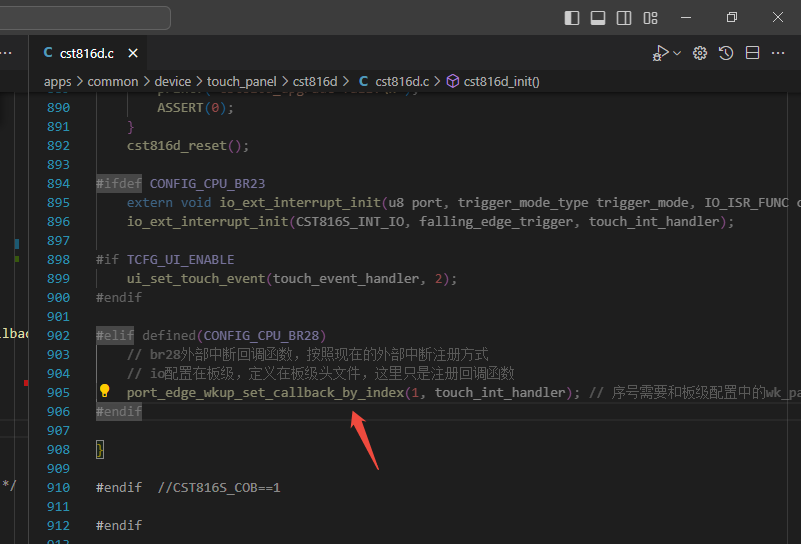Click the Chinese comment on line 904

coord(320,374)
